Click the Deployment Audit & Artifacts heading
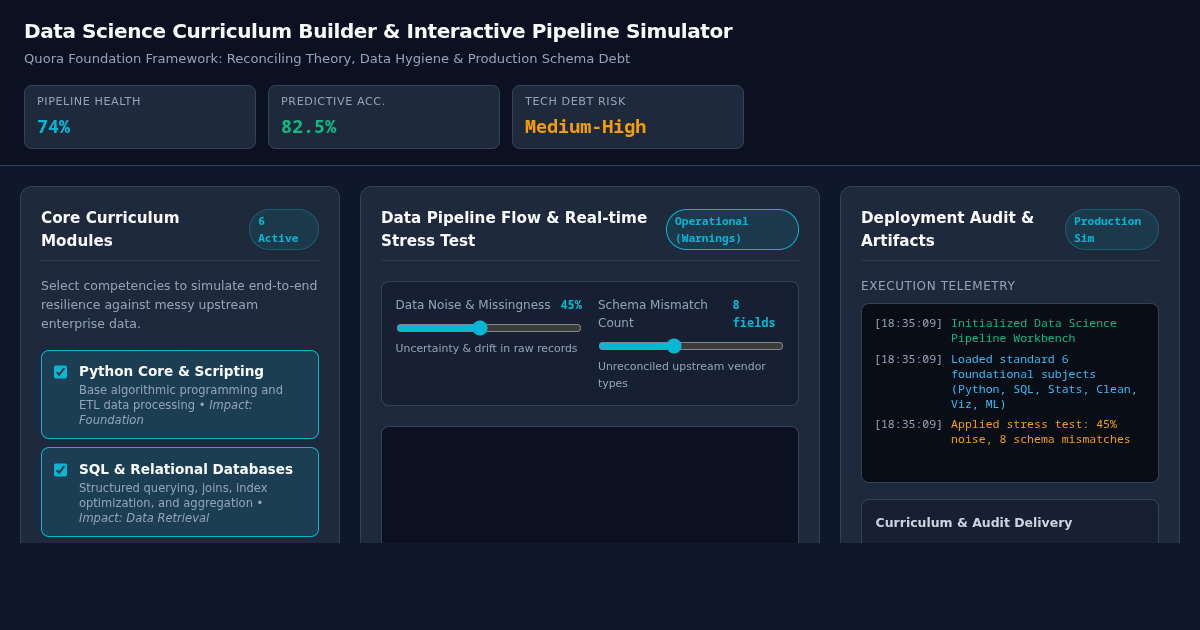Image resolution: width=1200 pixels, height=630 pixels. [x=947, y=229]
